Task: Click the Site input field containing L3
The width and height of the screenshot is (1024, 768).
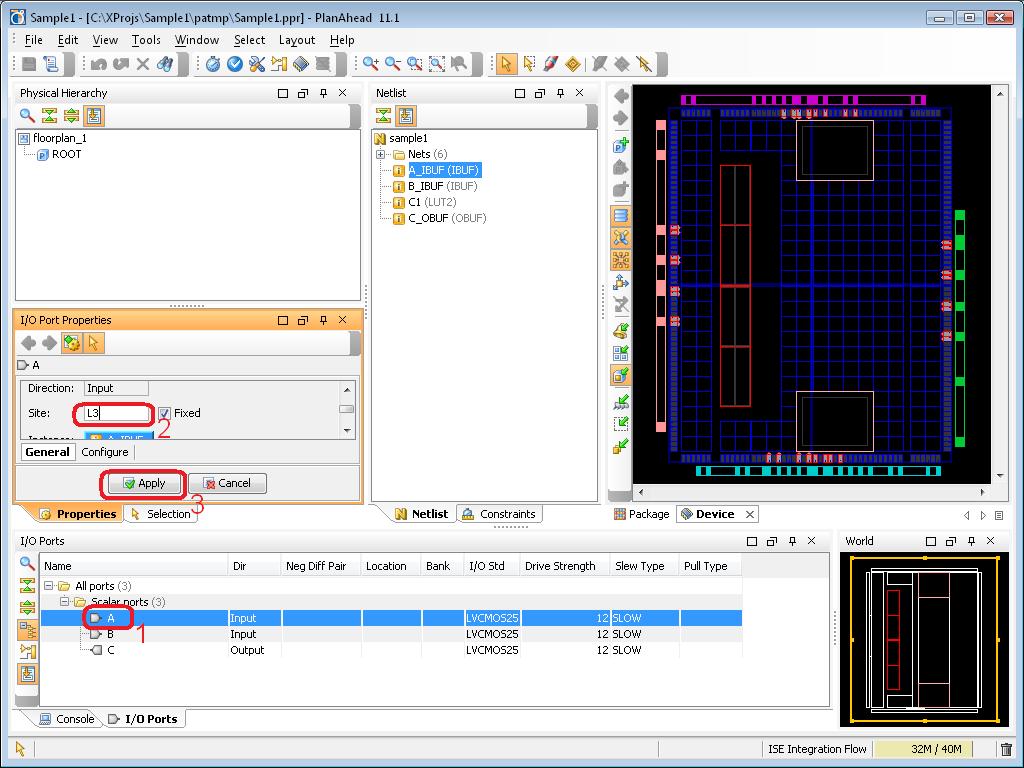Action: 116,413
